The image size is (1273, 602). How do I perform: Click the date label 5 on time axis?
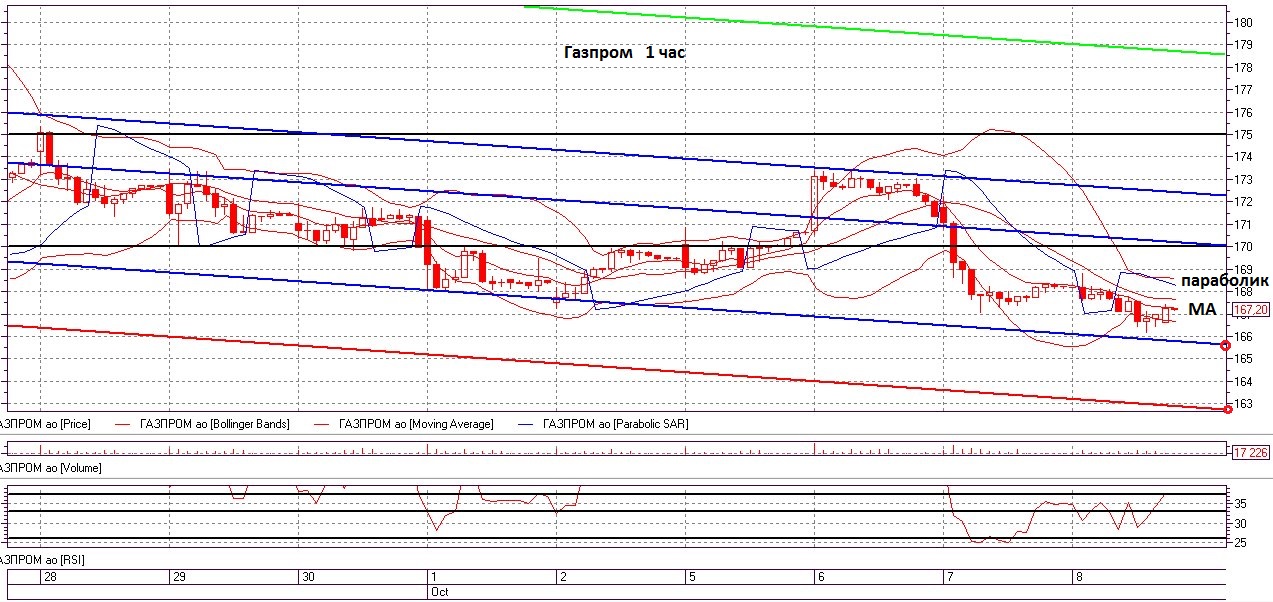[691, 577]
